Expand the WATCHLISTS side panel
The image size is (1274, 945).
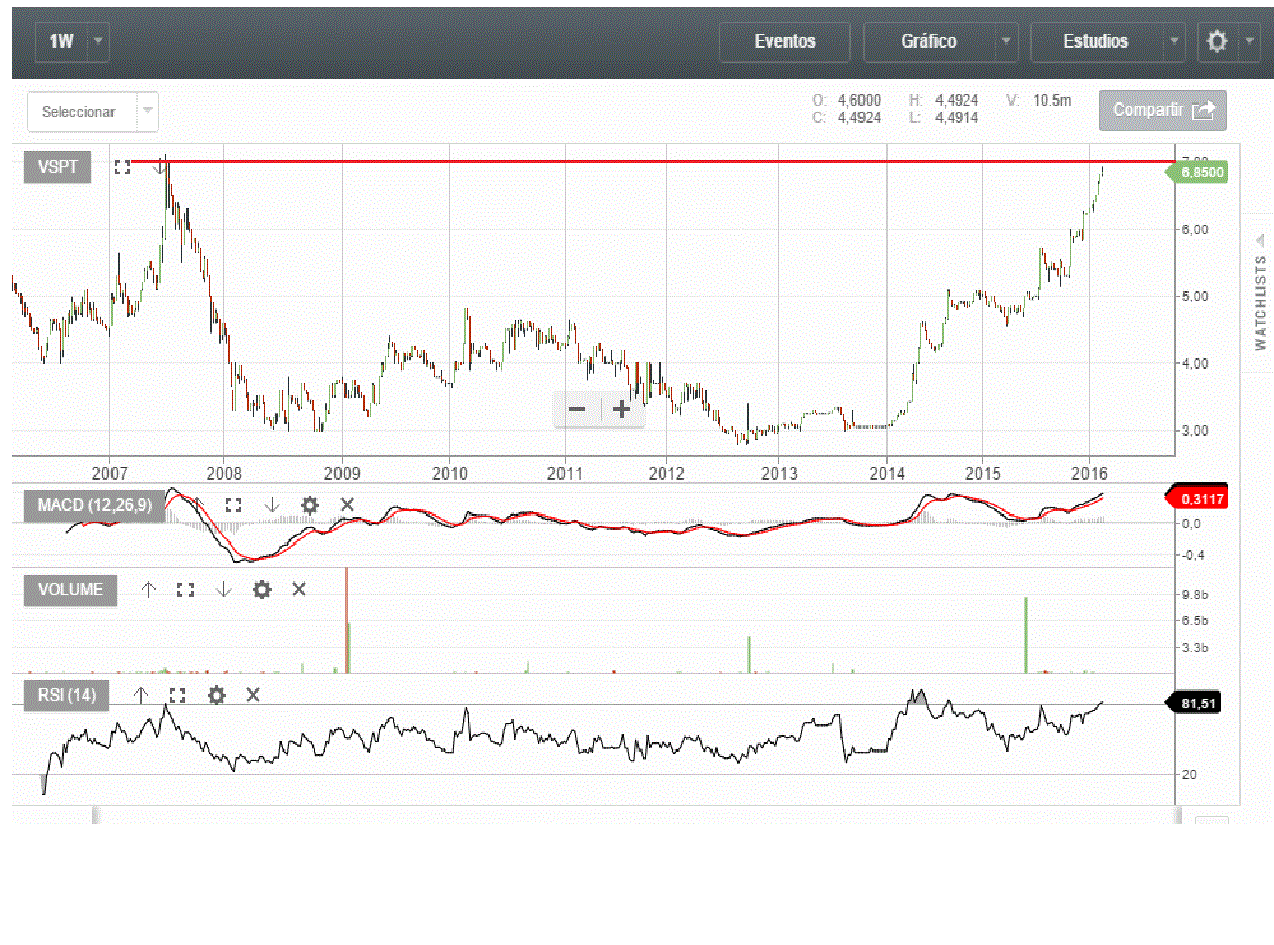pyautogui.click(x=1259, y=290)
